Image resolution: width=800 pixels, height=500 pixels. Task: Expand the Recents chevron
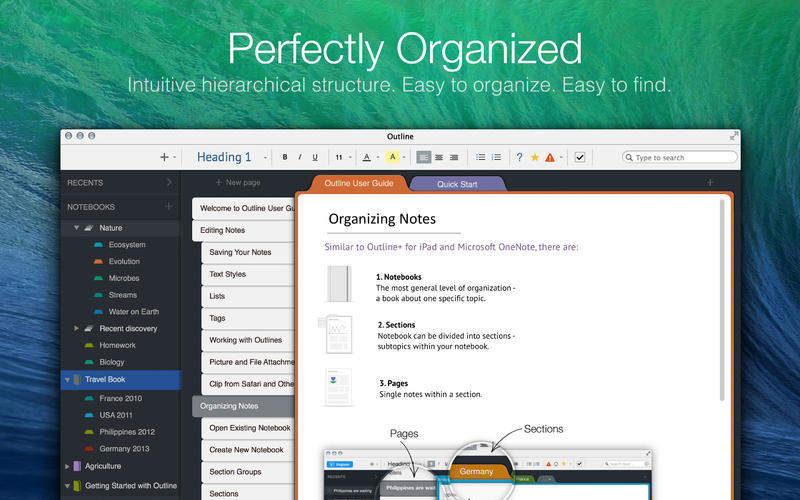169,182
